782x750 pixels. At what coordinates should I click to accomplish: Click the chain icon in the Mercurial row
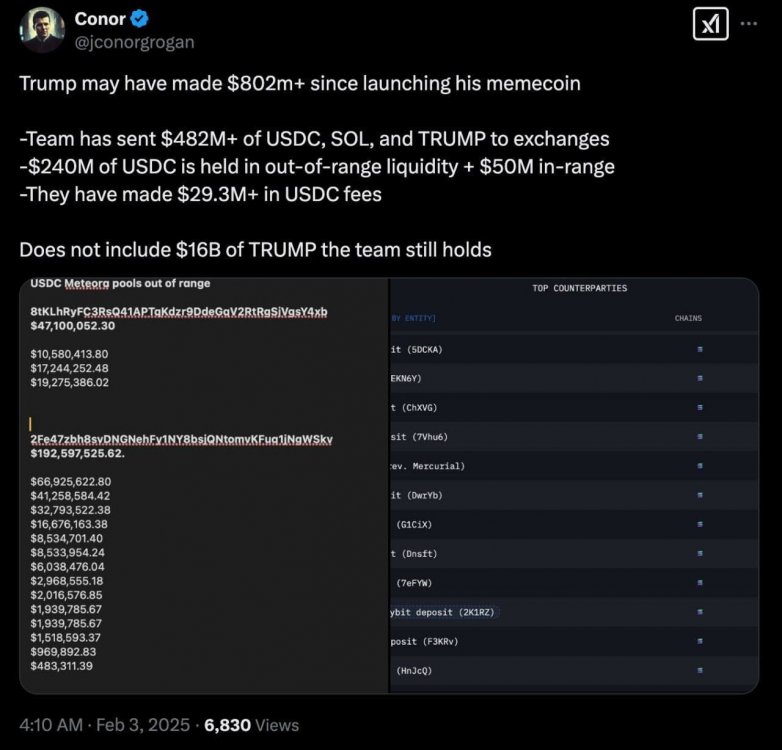point(700,466)
